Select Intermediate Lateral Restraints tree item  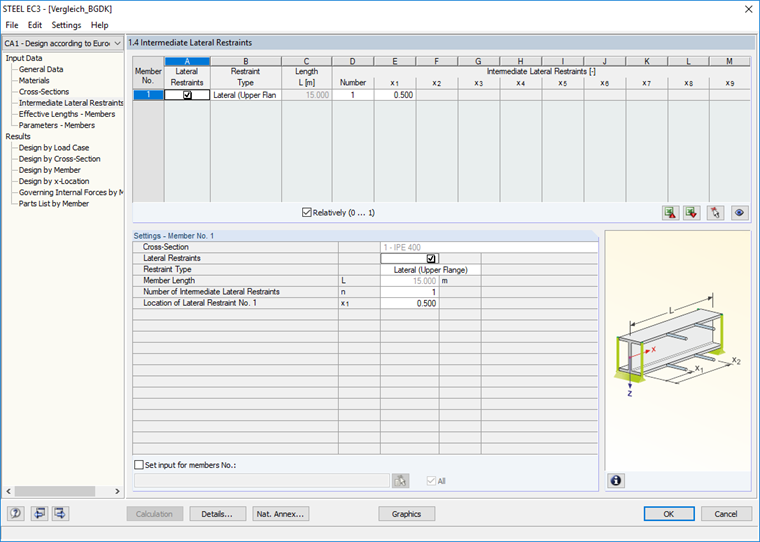point(71,103)
